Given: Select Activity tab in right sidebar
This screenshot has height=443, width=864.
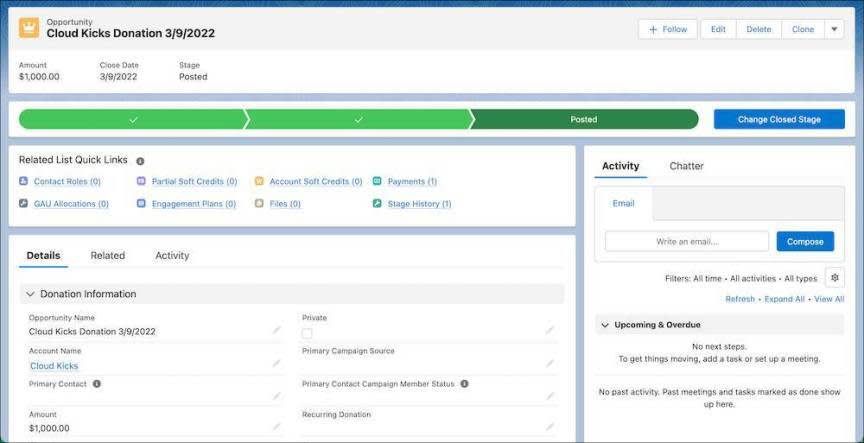Looking at the screenshot, I should [620, 166].
